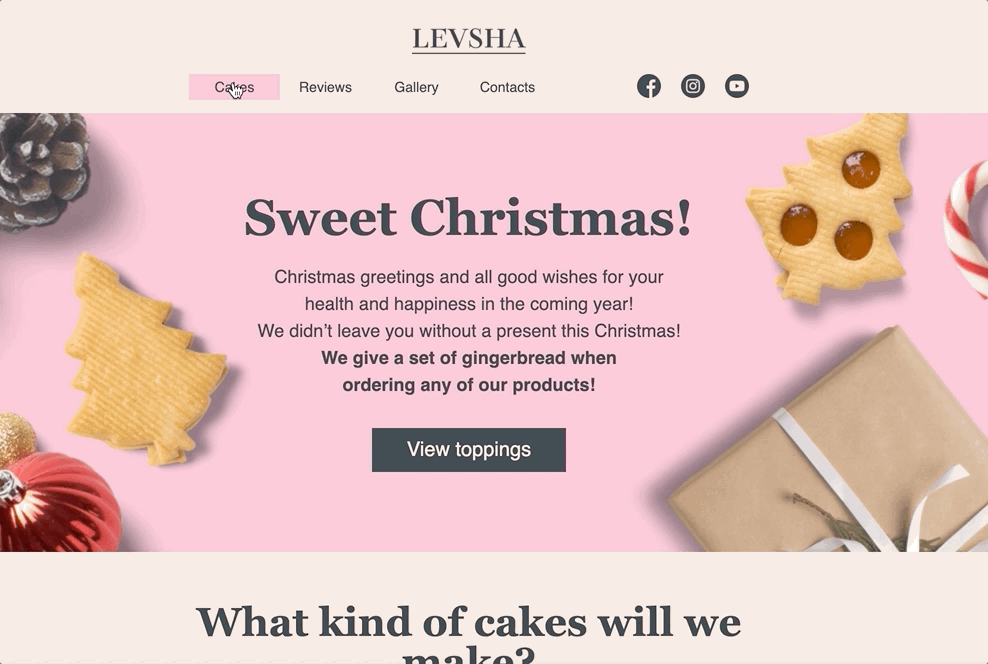Screen dimensions: 988x664
Task: Click the red Christmas ornament ball
Action: pyautogui.click(x=58, y=503)
